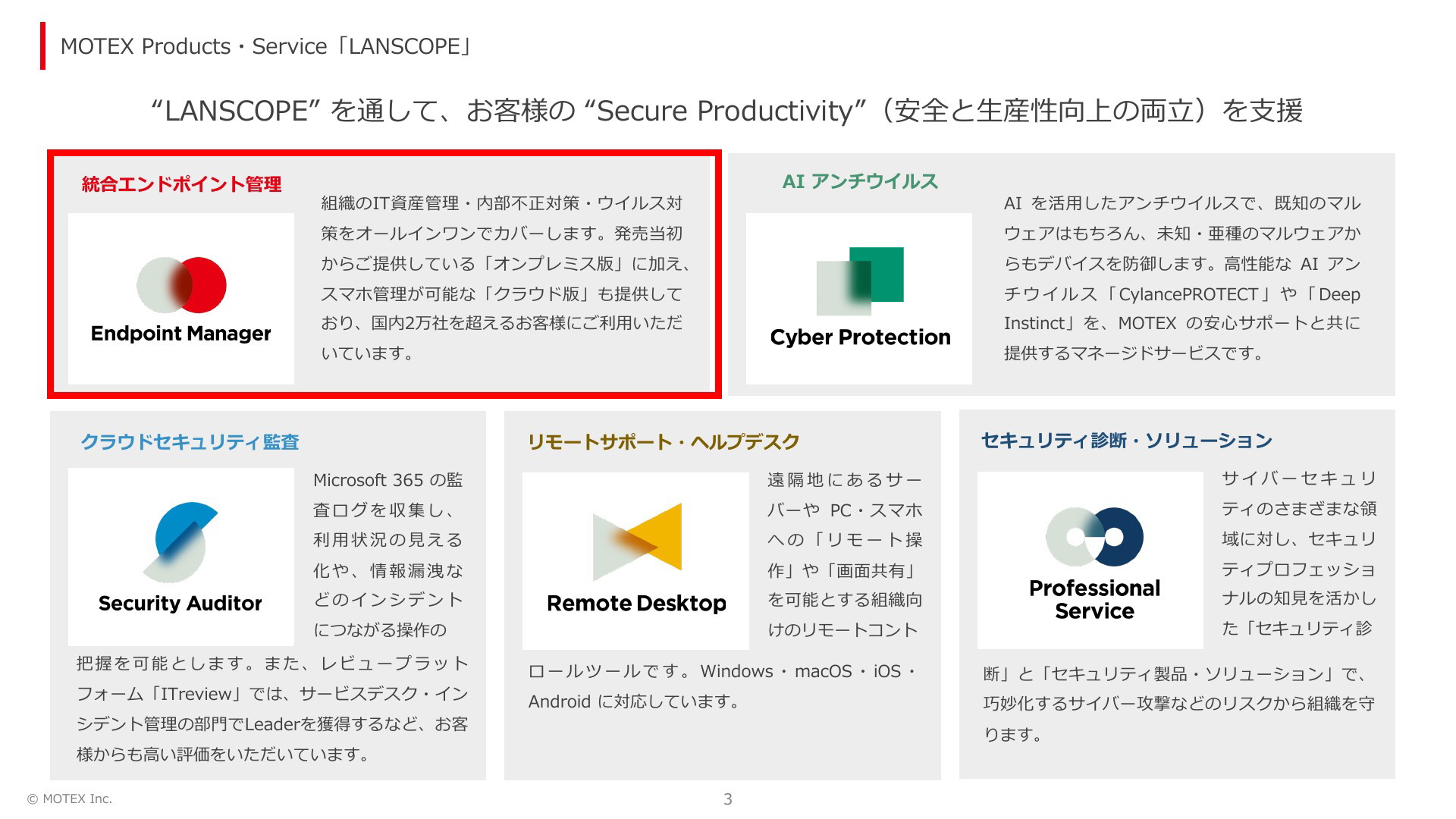This screenshot has width=1456, height=819.
Task: Select the Professional Service product name
Action: click(x=1094, y=599)
